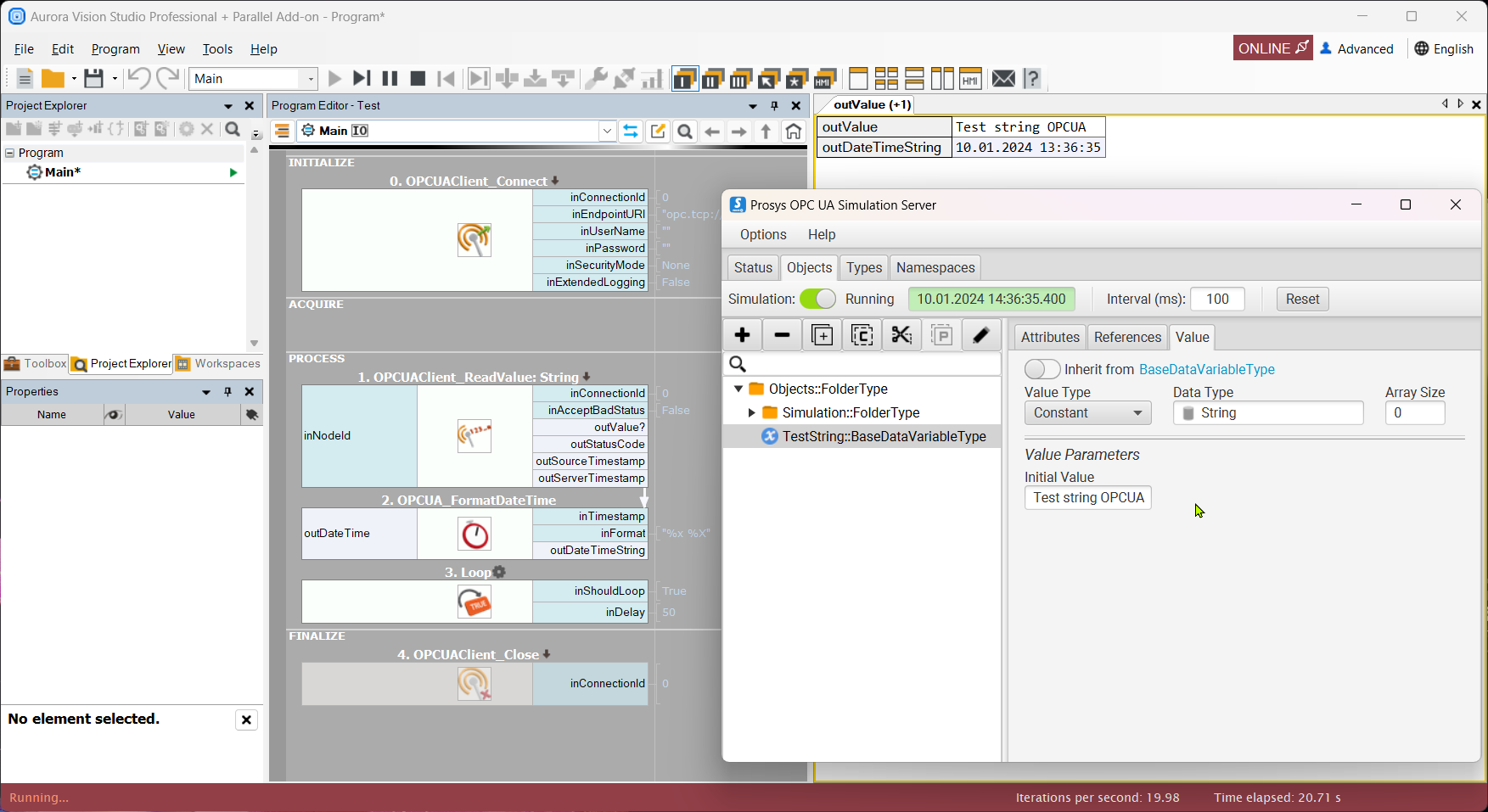Viewport: 1488px width, 812px height.
Task: Click the pencil edit node icon
Action: coord(980,335)
